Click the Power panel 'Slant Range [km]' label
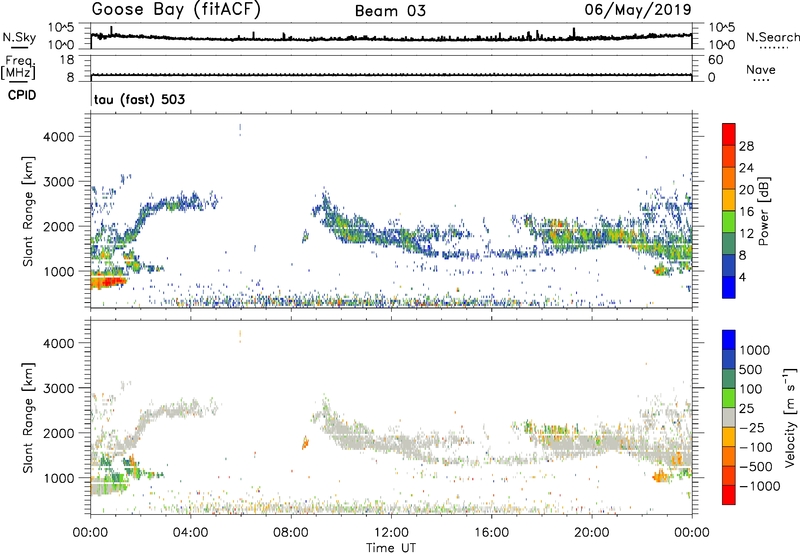This screenshot has width=800, height=554. [28, 211]
